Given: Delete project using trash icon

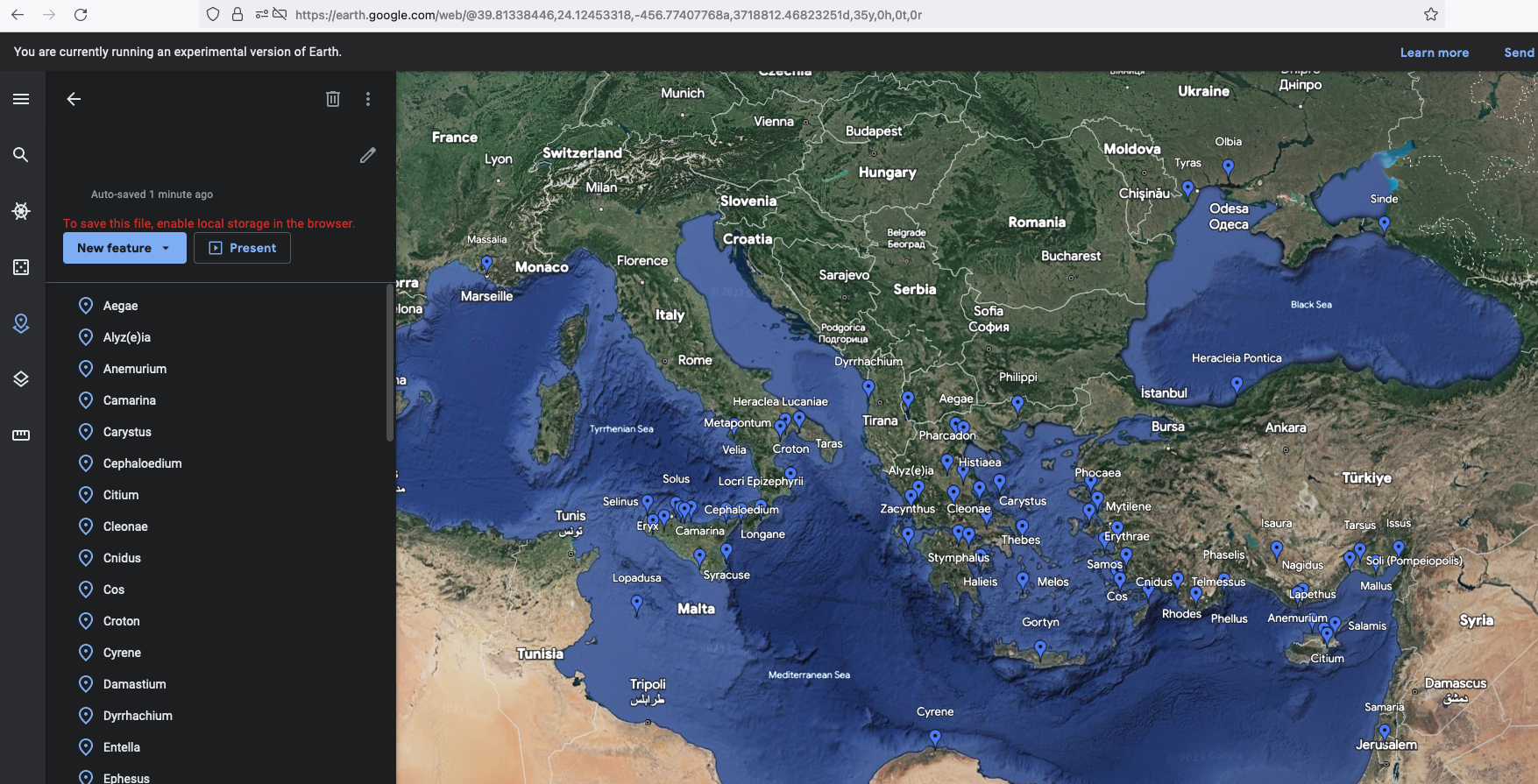Looking at the screenshot, I should point(333,99).
